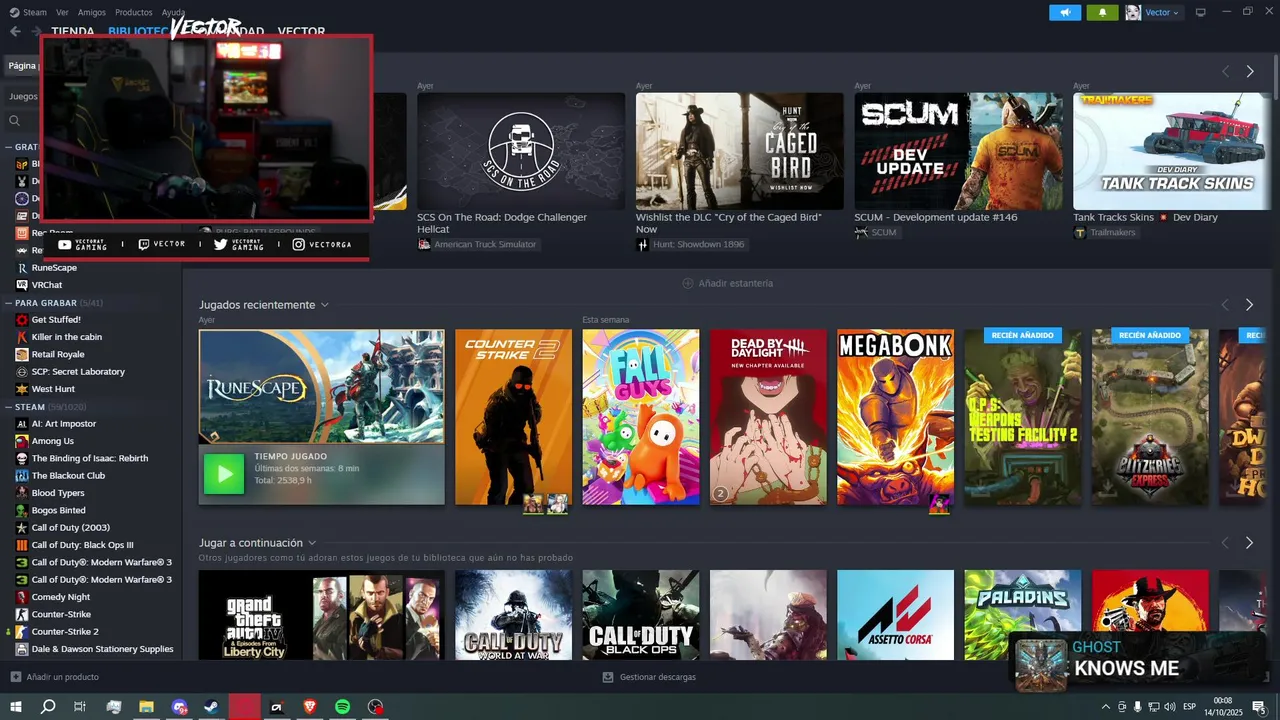The height and width of the screenshot is (720, 1280).
Task: Open the Ver menu
Action: (63, 12)
